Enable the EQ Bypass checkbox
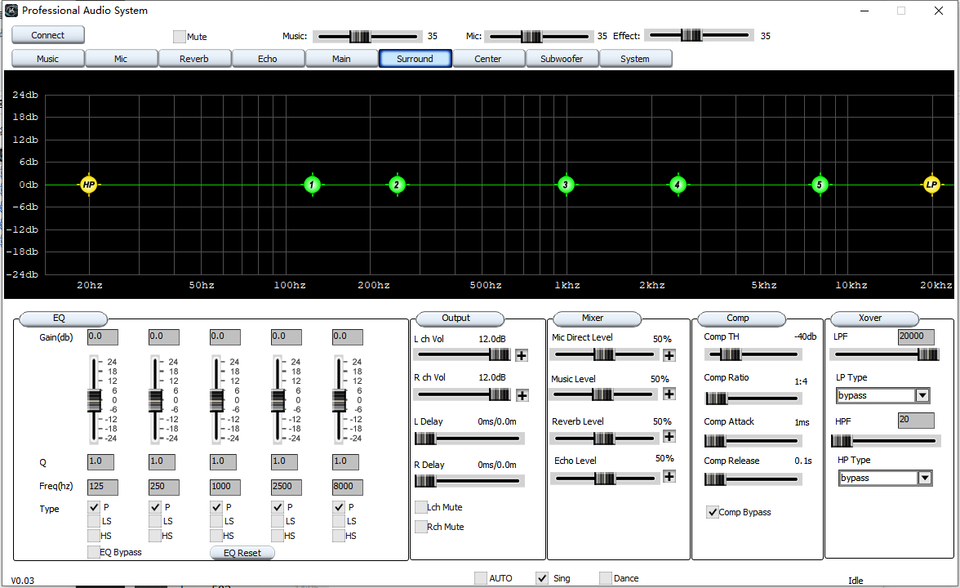The width and height of the screenshot is (960, 588). (x=93, y=552)
